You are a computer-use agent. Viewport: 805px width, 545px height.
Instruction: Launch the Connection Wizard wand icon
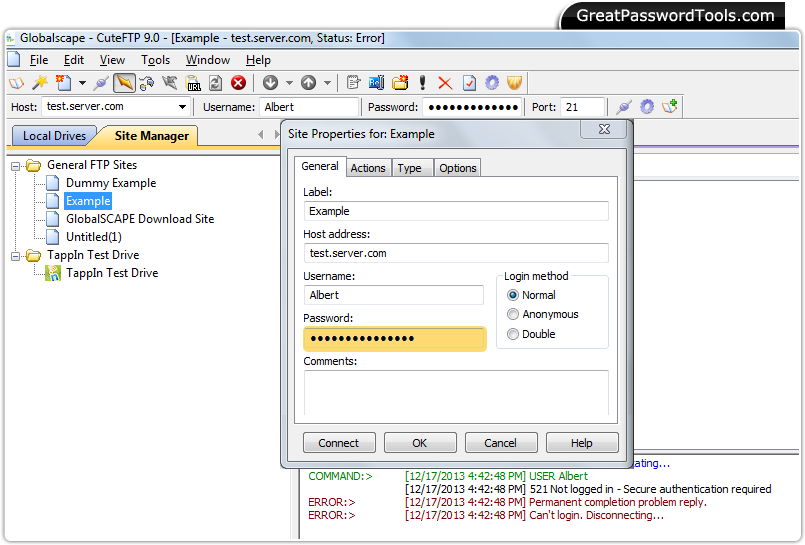coord(40,83)
